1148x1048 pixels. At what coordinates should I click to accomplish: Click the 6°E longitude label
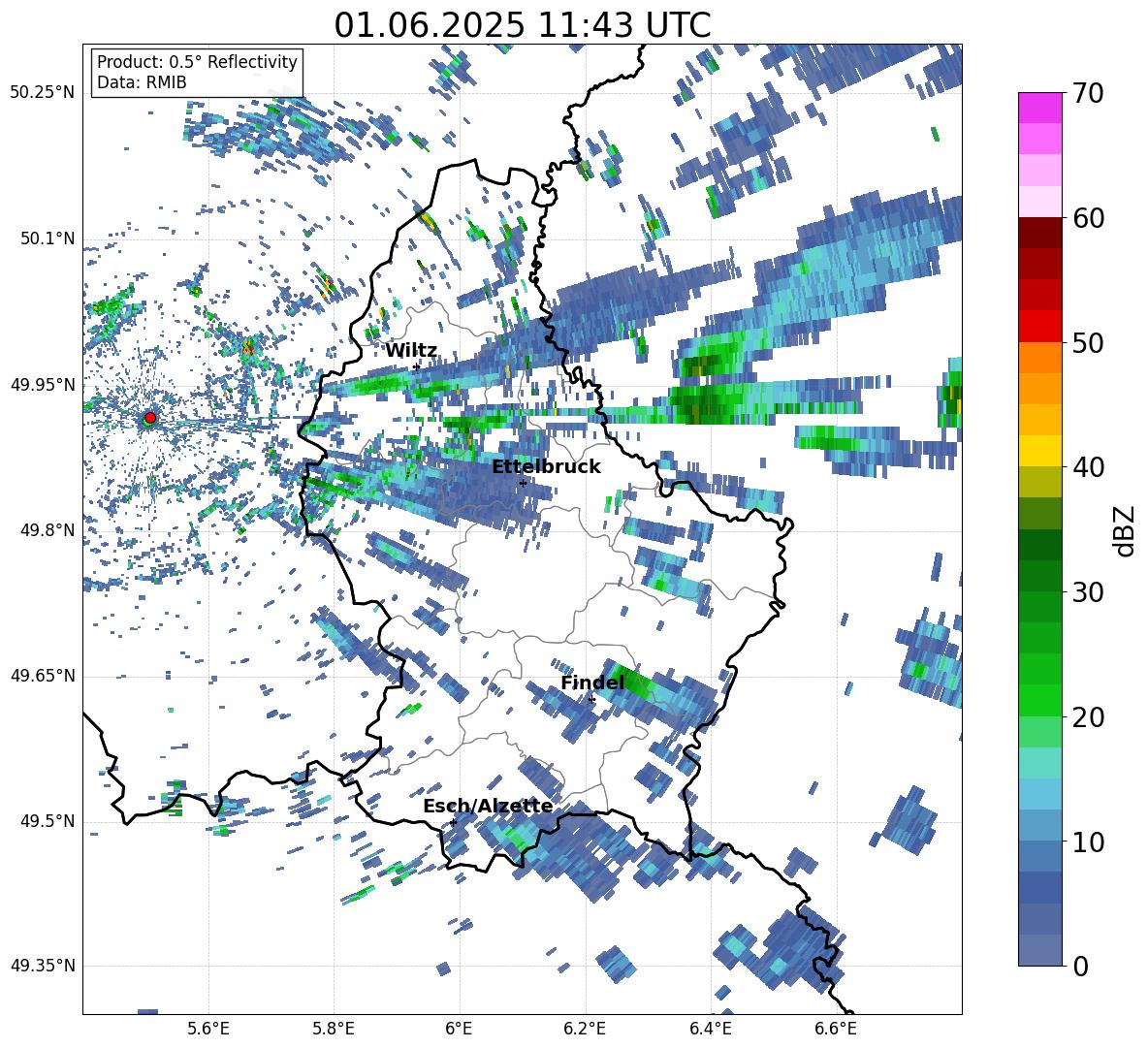click(x=460, y=1029)
